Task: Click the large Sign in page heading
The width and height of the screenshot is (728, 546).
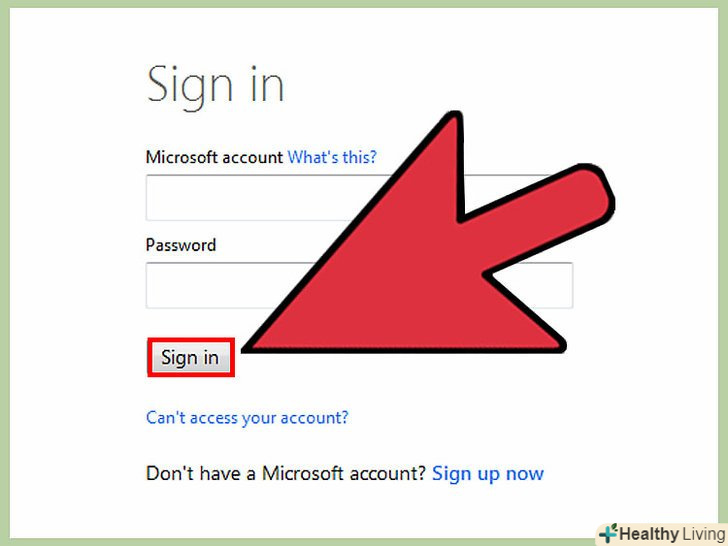Action: click(215, 86)
